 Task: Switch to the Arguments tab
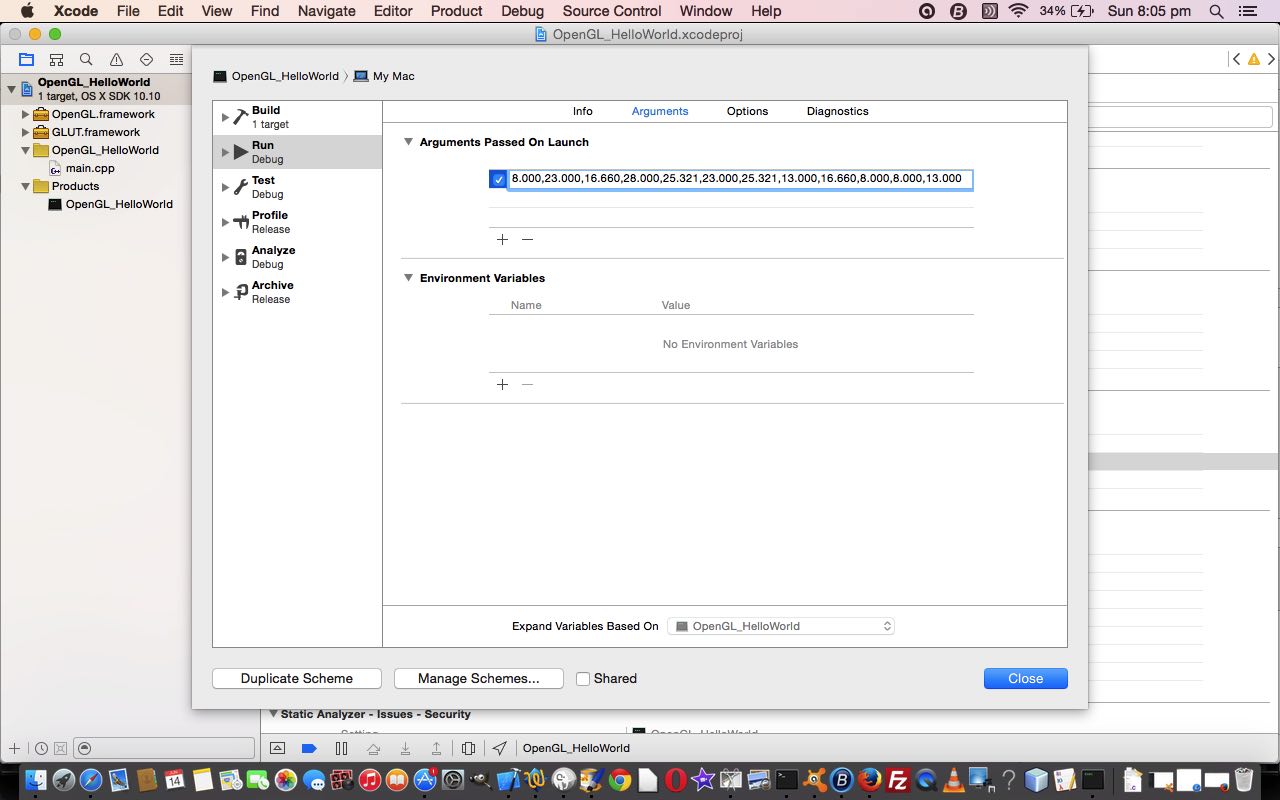660,111
